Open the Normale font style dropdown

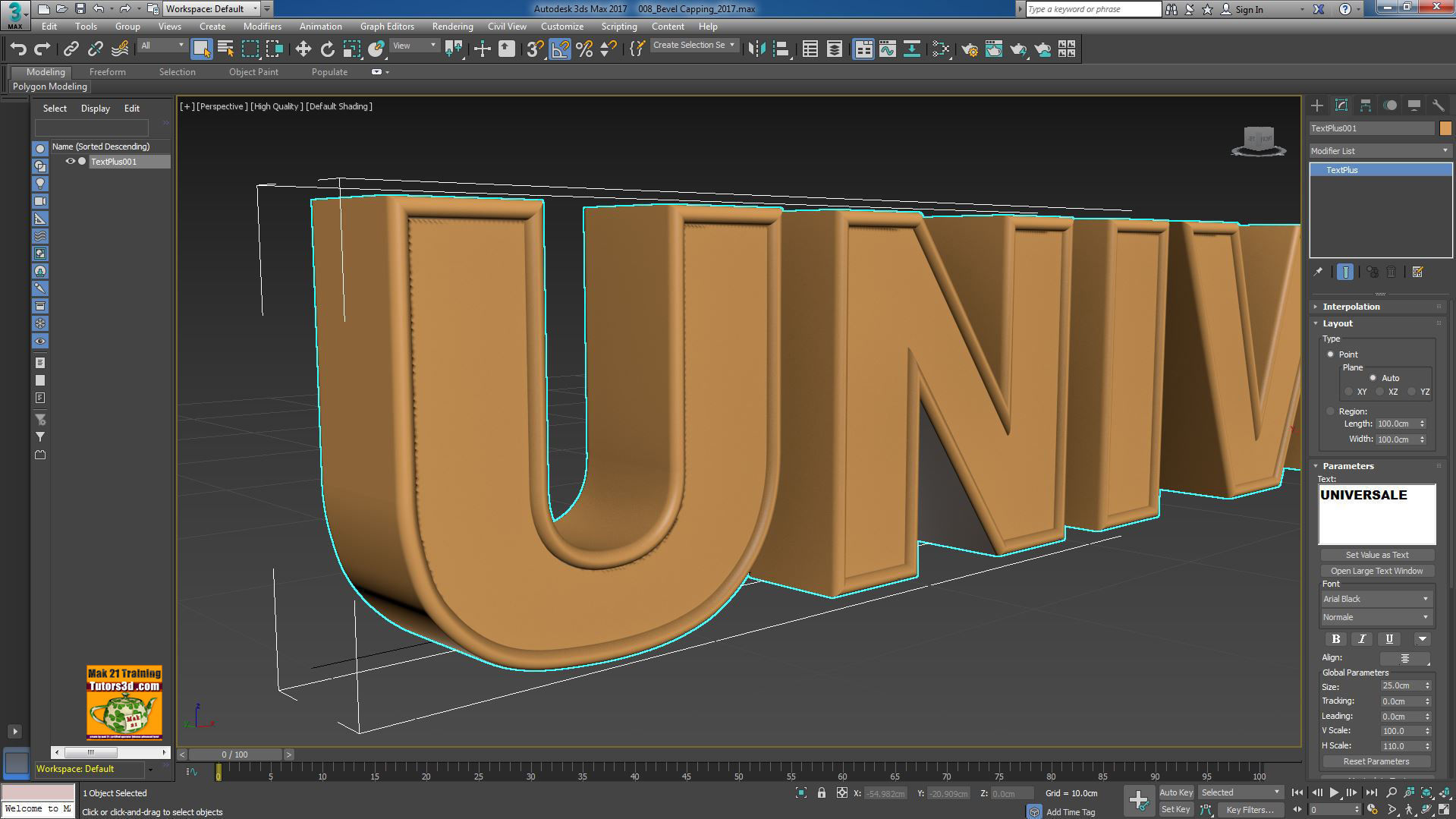(1376, 617)
